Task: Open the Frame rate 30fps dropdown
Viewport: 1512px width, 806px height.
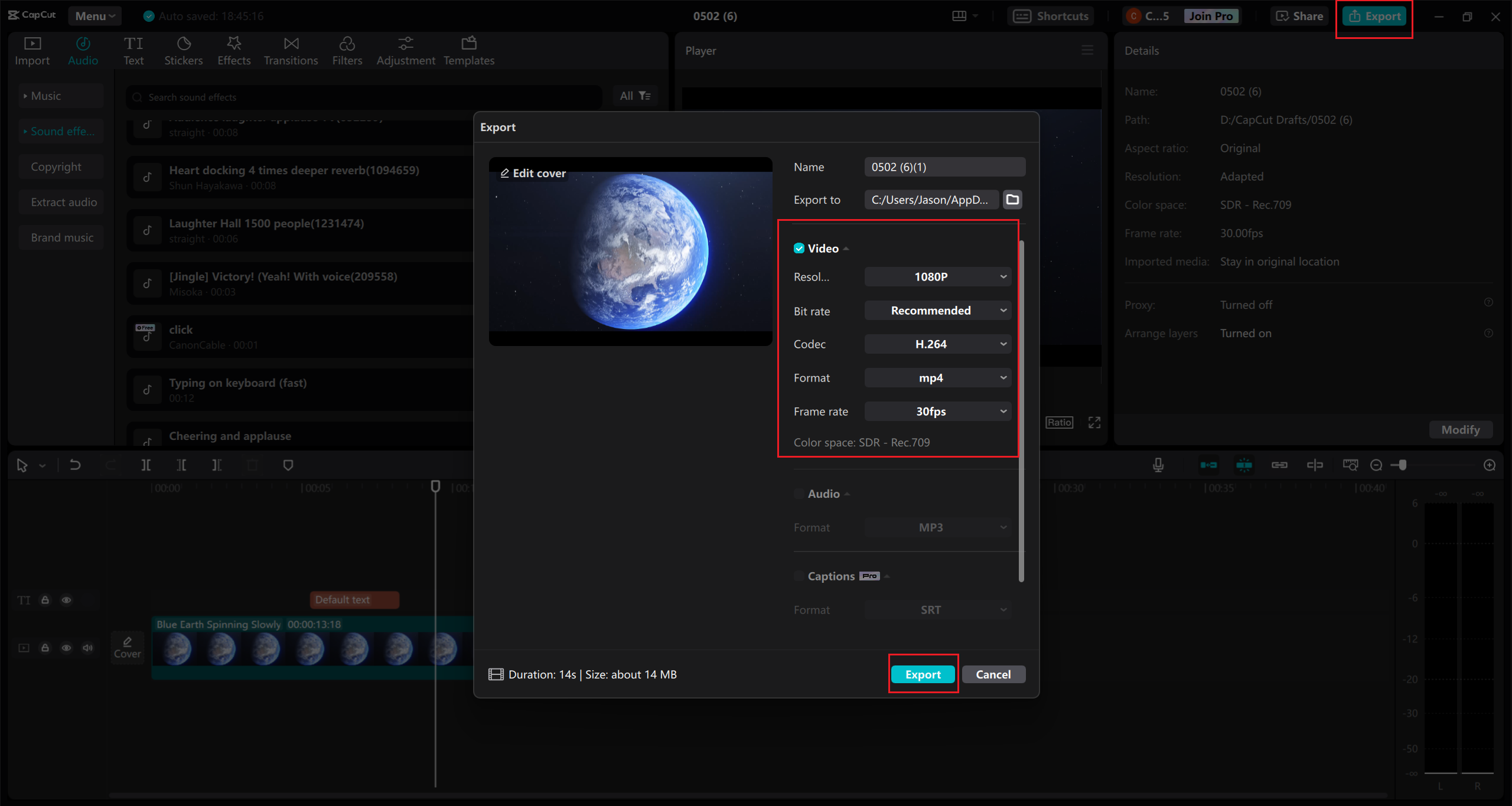Action: (937, 412)
